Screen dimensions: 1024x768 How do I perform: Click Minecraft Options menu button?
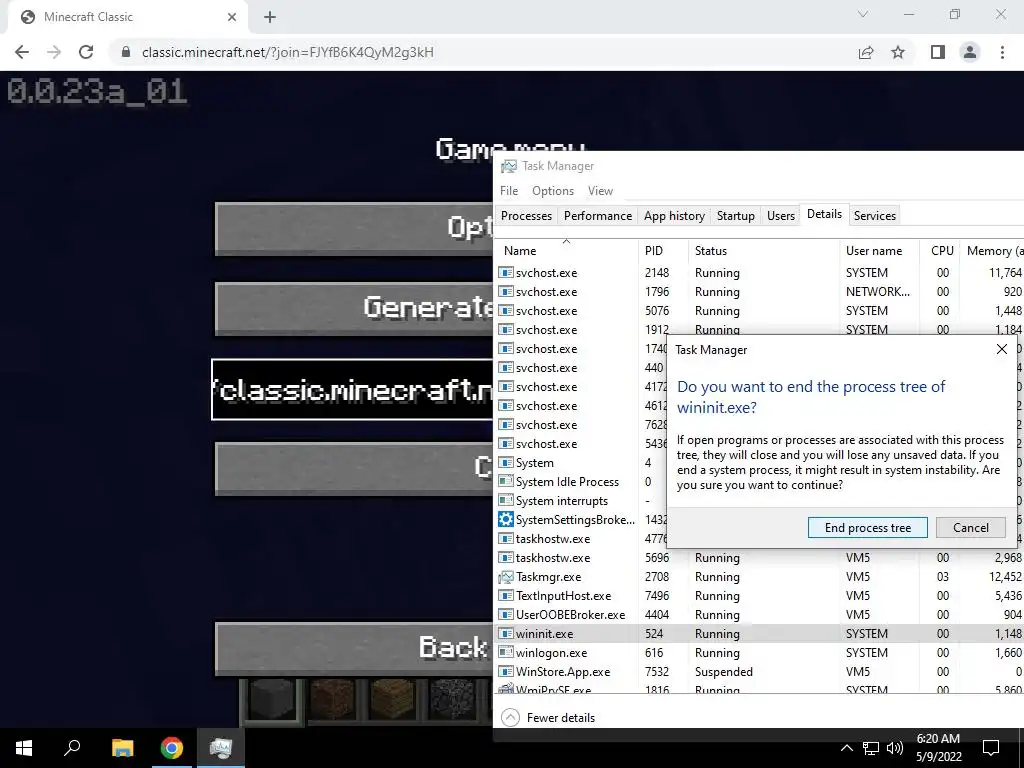pos(354,228)
